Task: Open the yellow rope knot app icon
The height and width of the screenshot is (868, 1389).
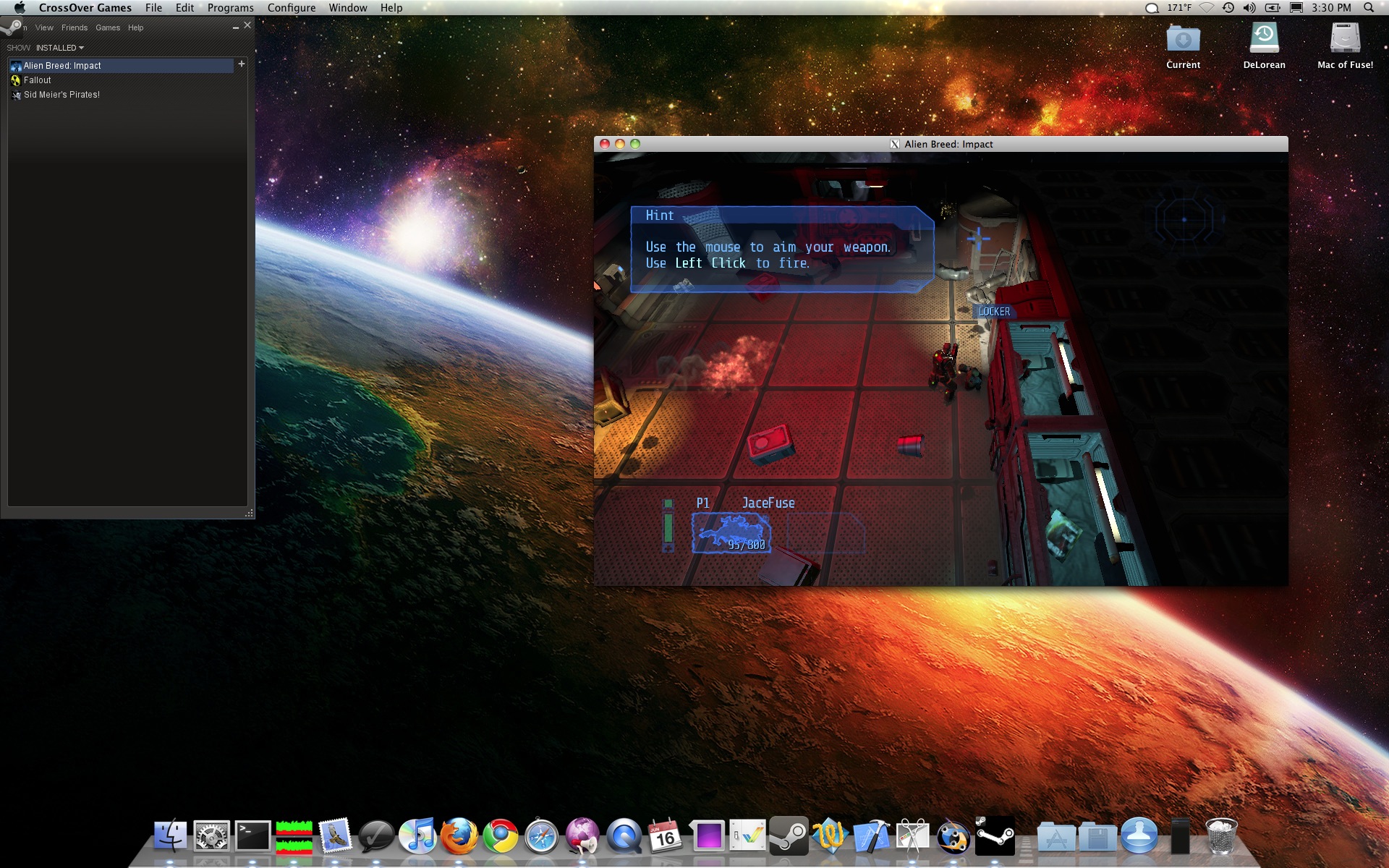Action: [830, 836]
